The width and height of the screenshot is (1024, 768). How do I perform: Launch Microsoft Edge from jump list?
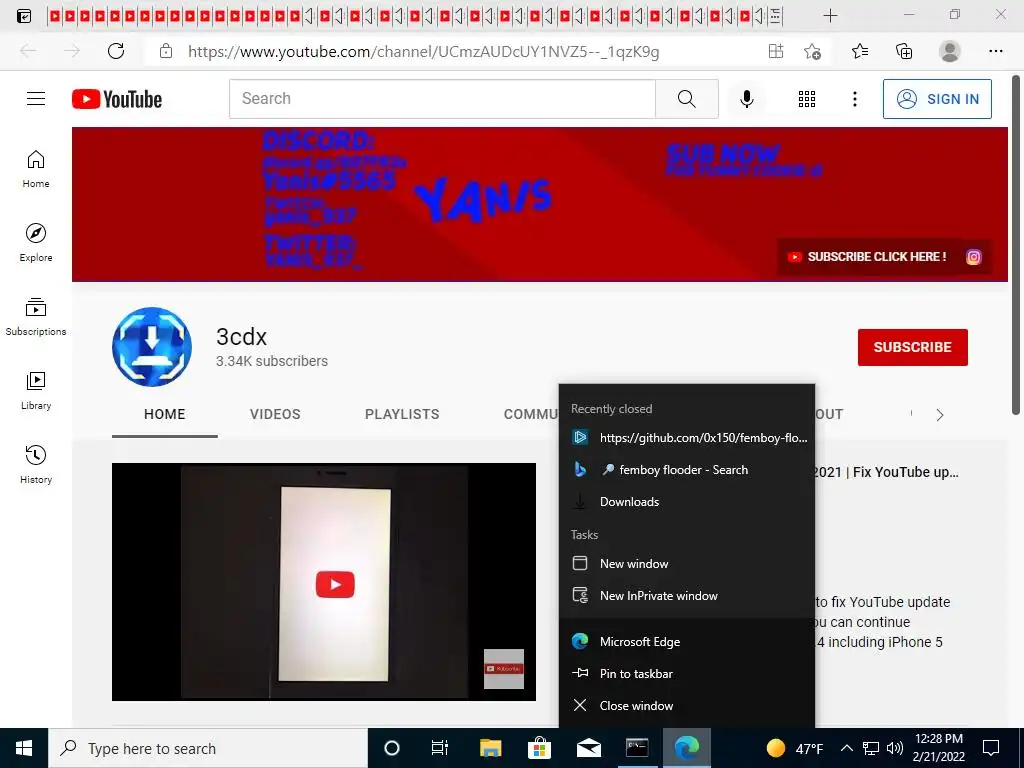[687, 641]
